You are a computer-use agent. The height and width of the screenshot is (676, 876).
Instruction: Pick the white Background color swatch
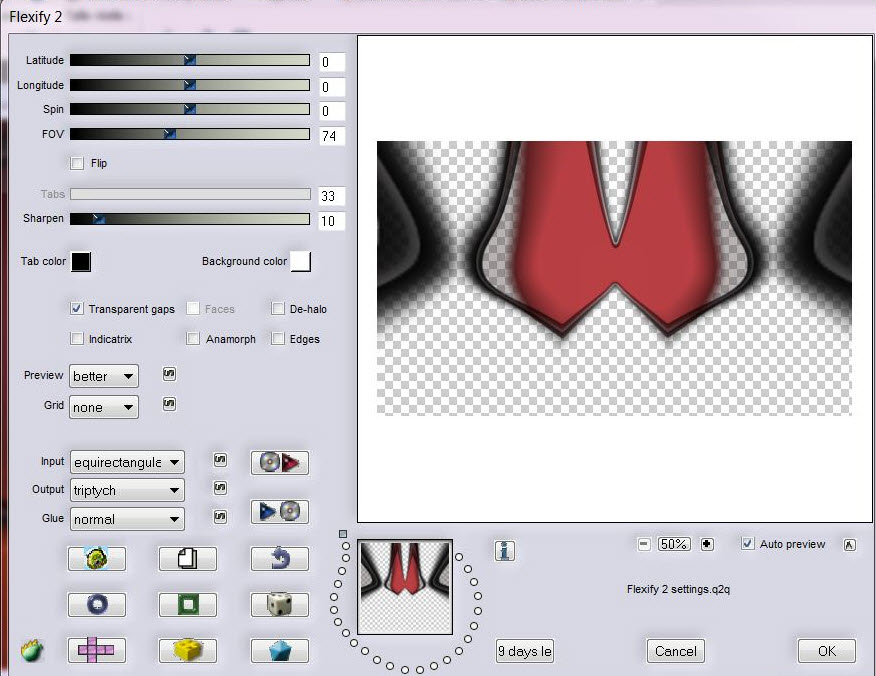(x=301, y=261)
